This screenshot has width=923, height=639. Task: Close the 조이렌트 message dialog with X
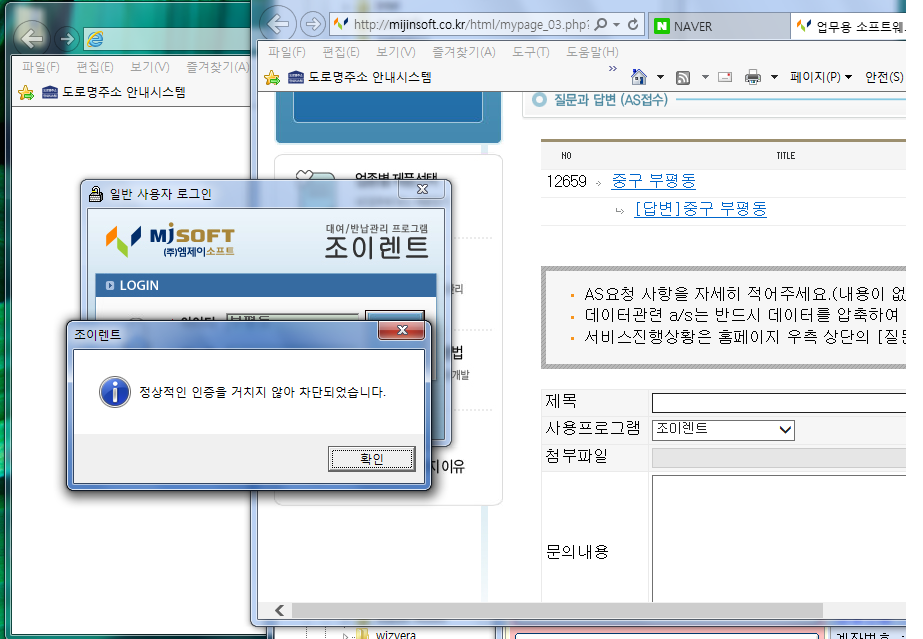(x=402, y=330)
